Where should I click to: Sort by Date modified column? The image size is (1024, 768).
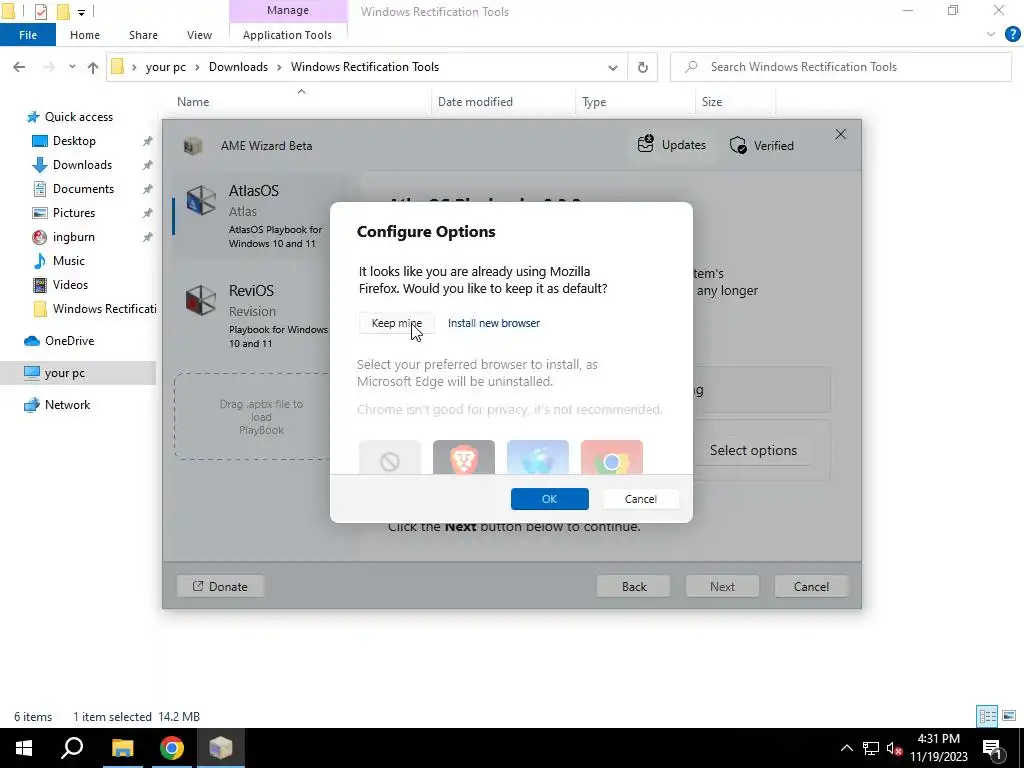click(x=475, y=102)
